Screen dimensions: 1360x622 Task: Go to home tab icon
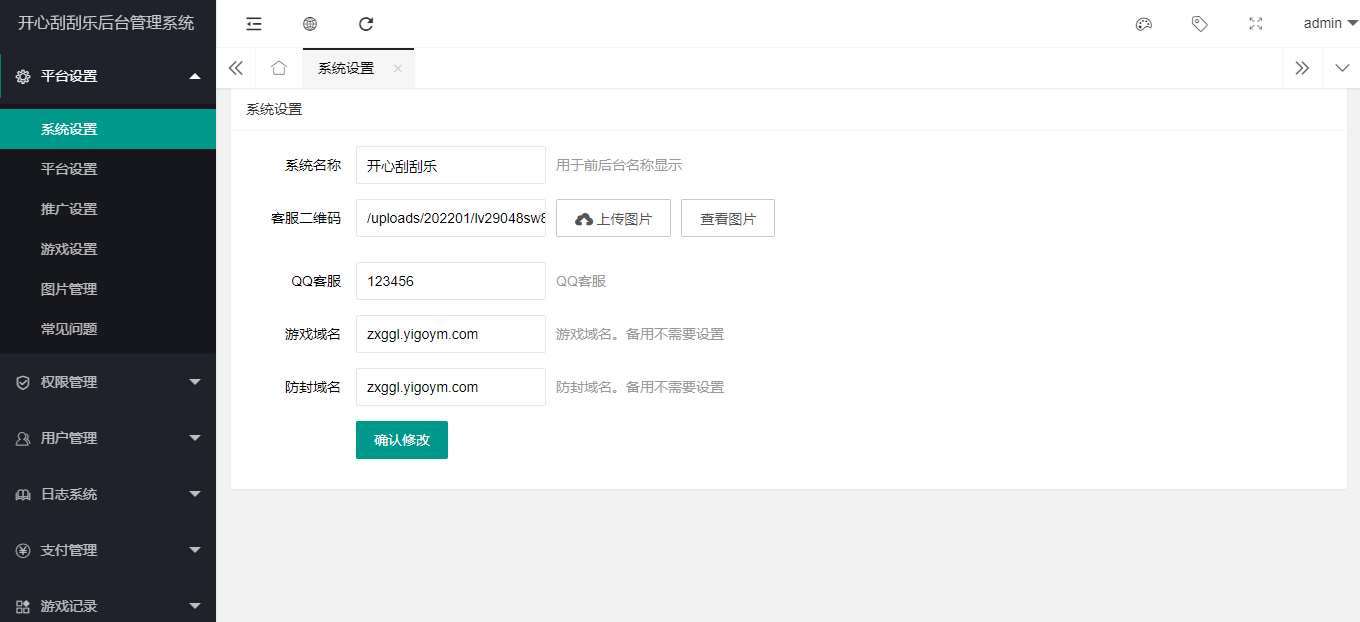coord(279,68)
